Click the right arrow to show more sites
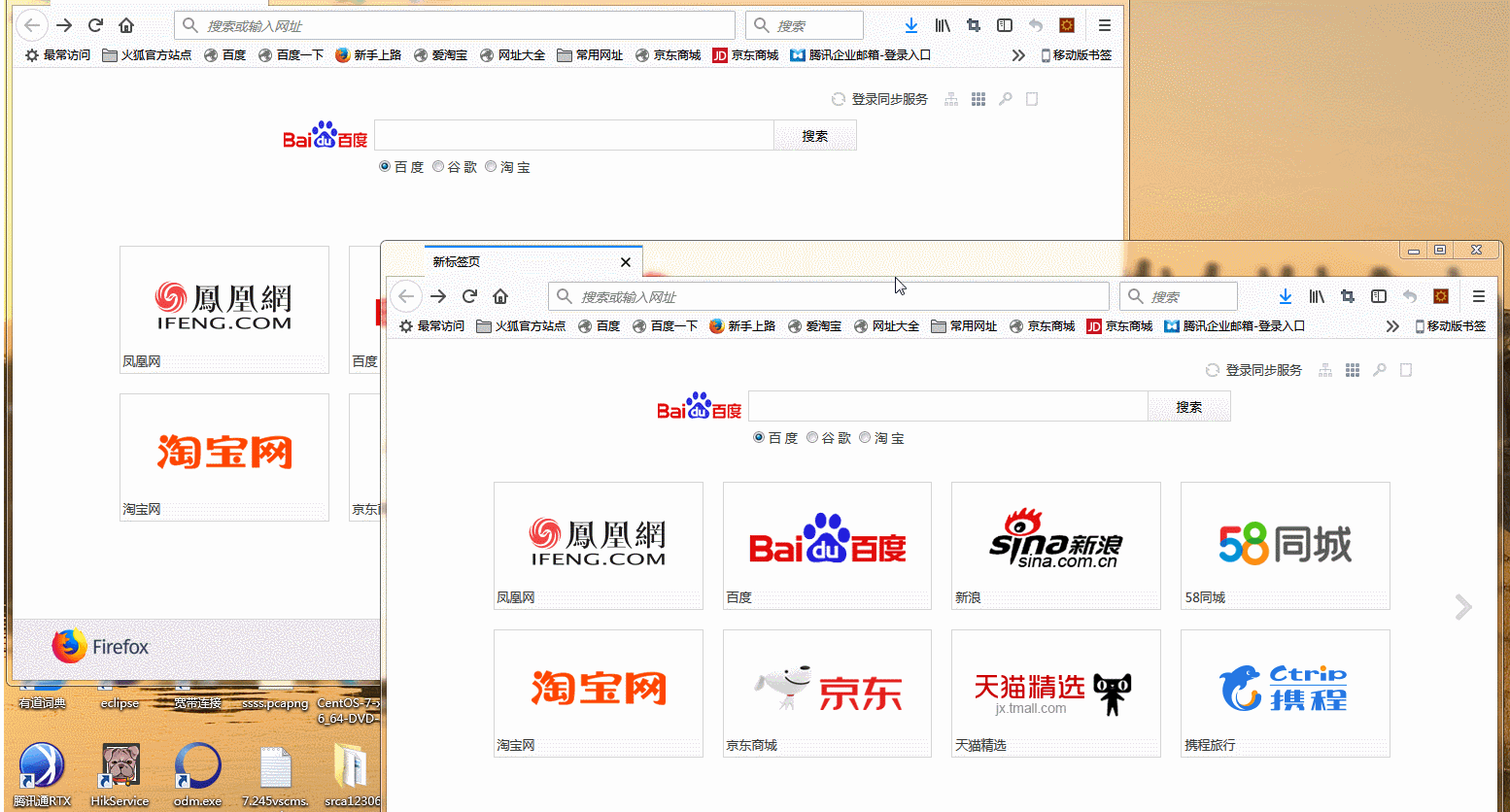1510x812 pixels. pyautogui.click(x=1462, y=606)
